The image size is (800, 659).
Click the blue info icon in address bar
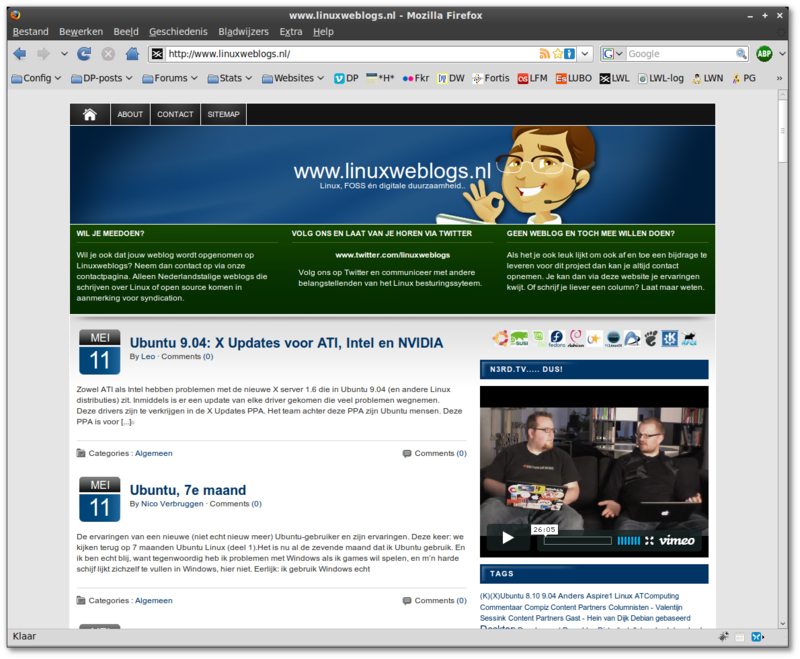click(569, 54)
